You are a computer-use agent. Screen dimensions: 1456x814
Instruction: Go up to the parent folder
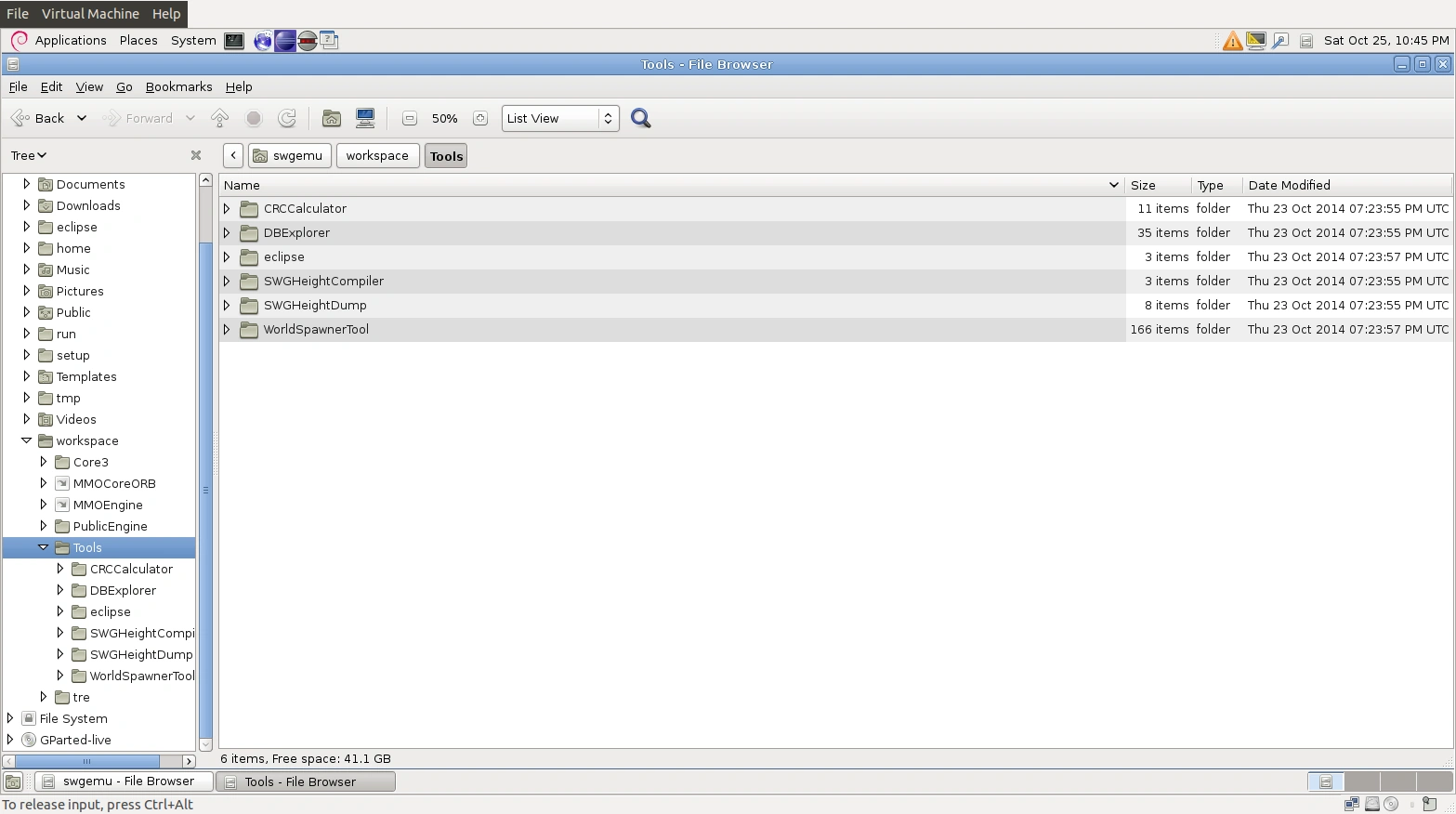220,118
